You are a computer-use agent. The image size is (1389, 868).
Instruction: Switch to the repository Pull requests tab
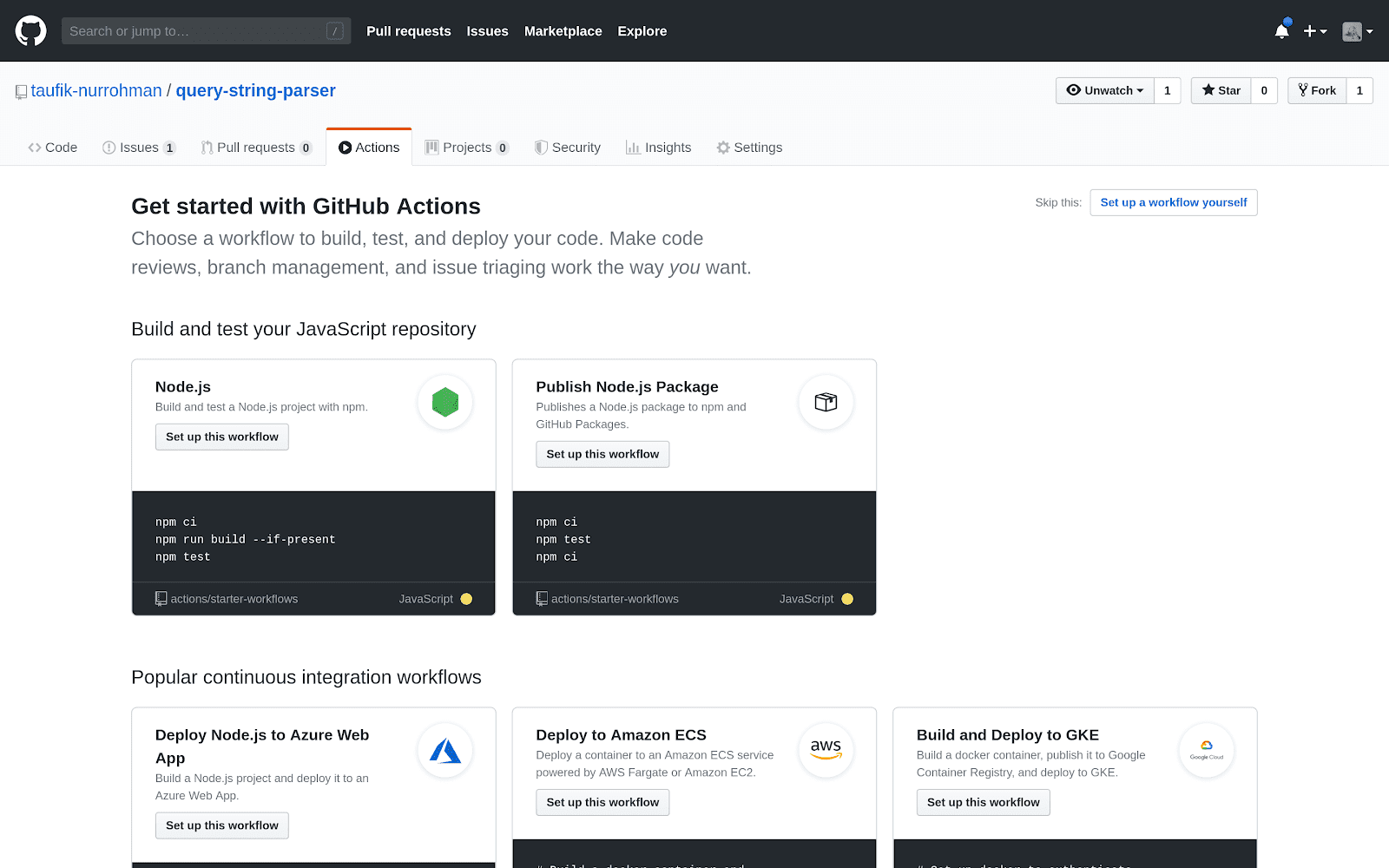(257, 148)
